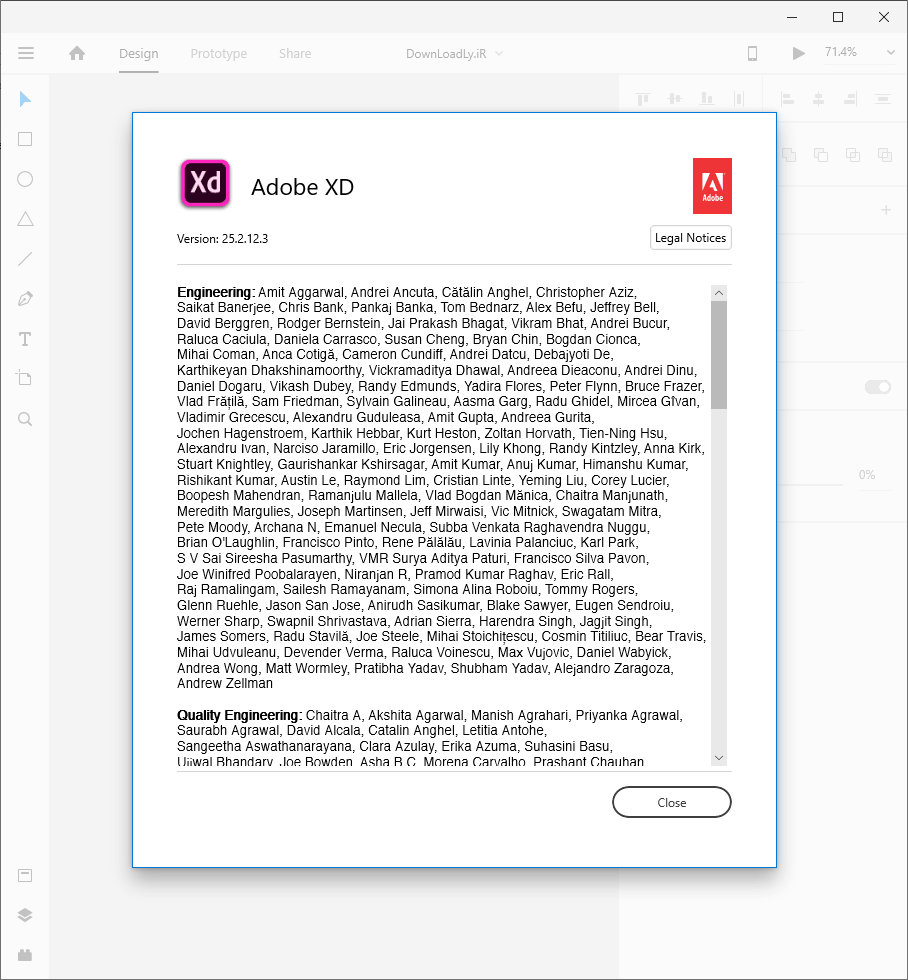Switch to the Prototype tab
Screen dimensions: 908x980
[x=219, y=54]
